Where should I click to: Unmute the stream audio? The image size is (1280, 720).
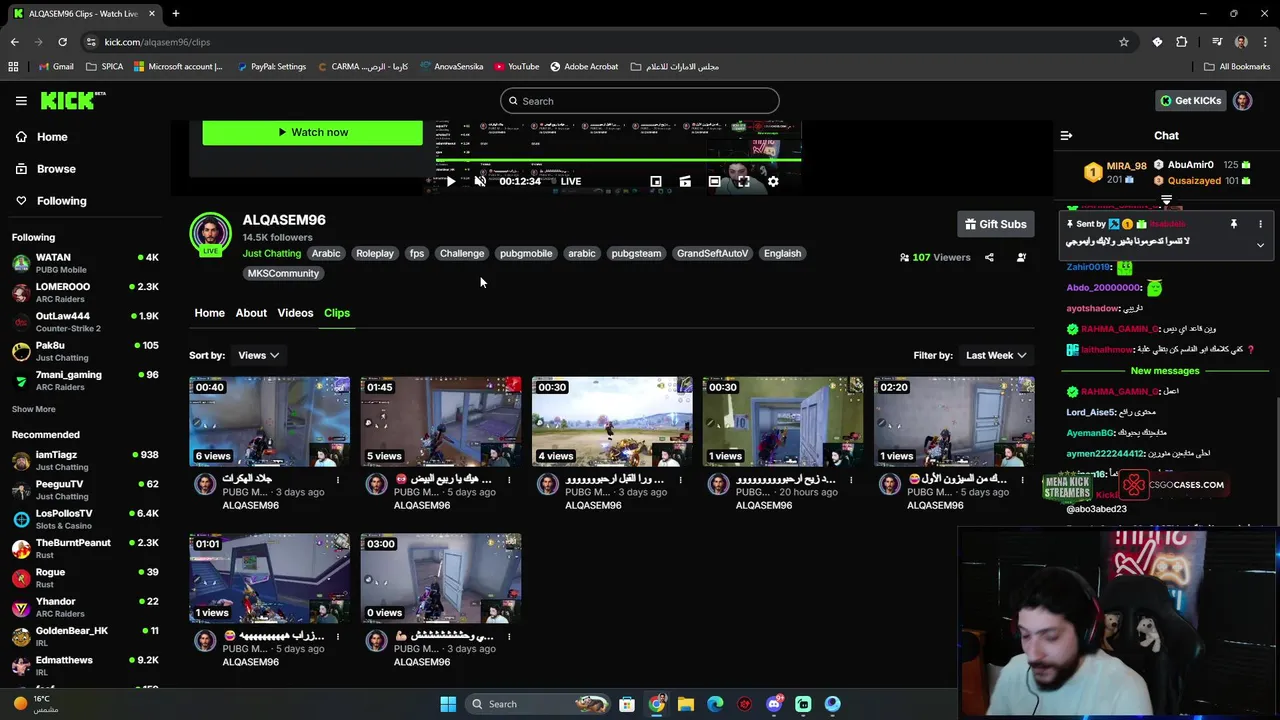click(x=480, y=181)
